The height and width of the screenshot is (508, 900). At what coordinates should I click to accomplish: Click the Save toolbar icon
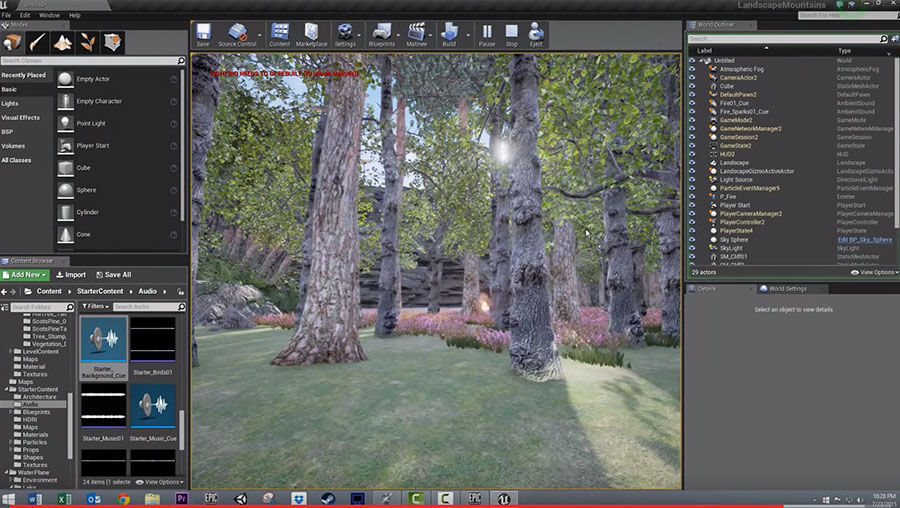(x=203, y=35)
